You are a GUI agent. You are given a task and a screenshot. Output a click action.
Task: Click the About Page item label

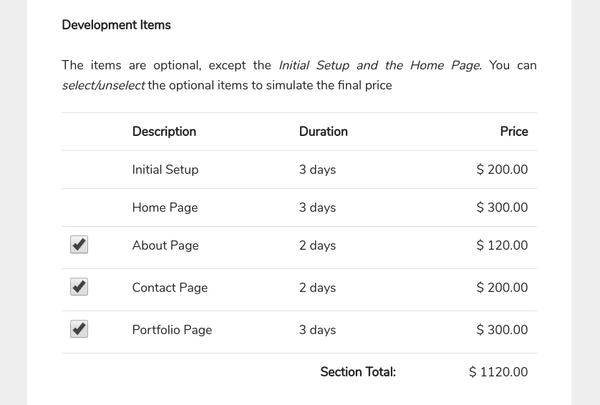coord(165,245)
